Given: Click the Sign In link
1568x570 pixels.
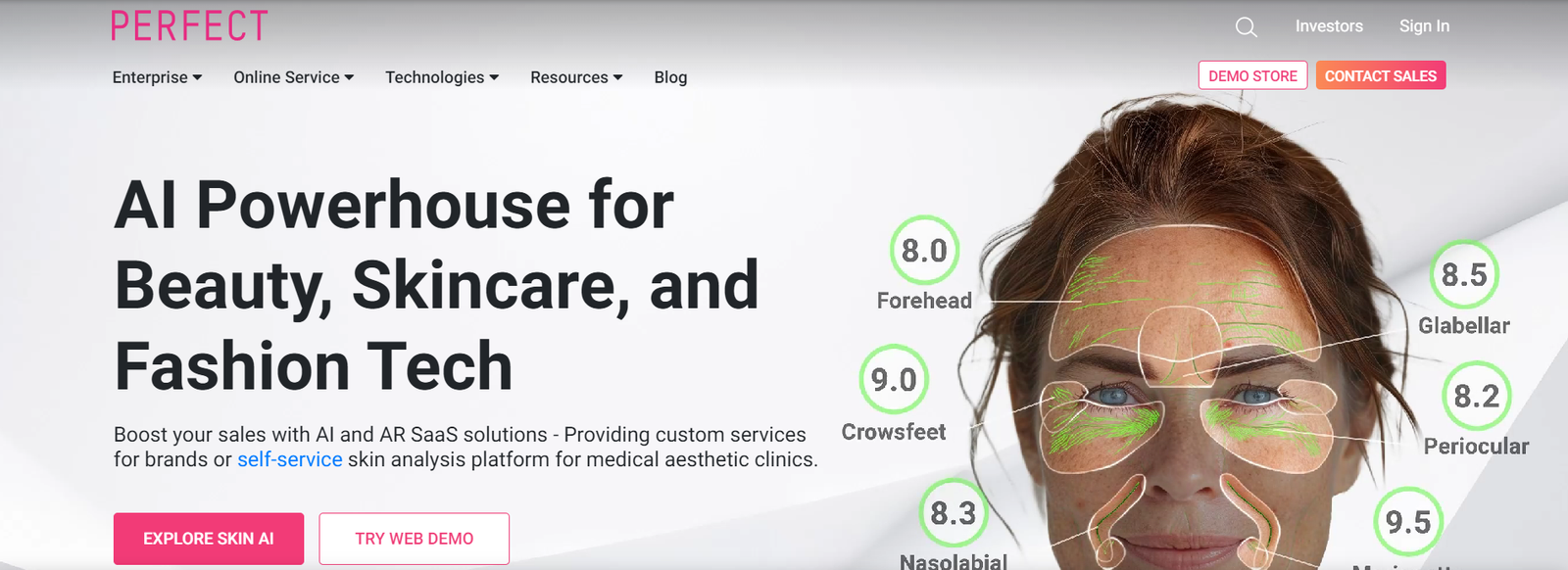Looking at the screenshot, I should click(1424, 26).
